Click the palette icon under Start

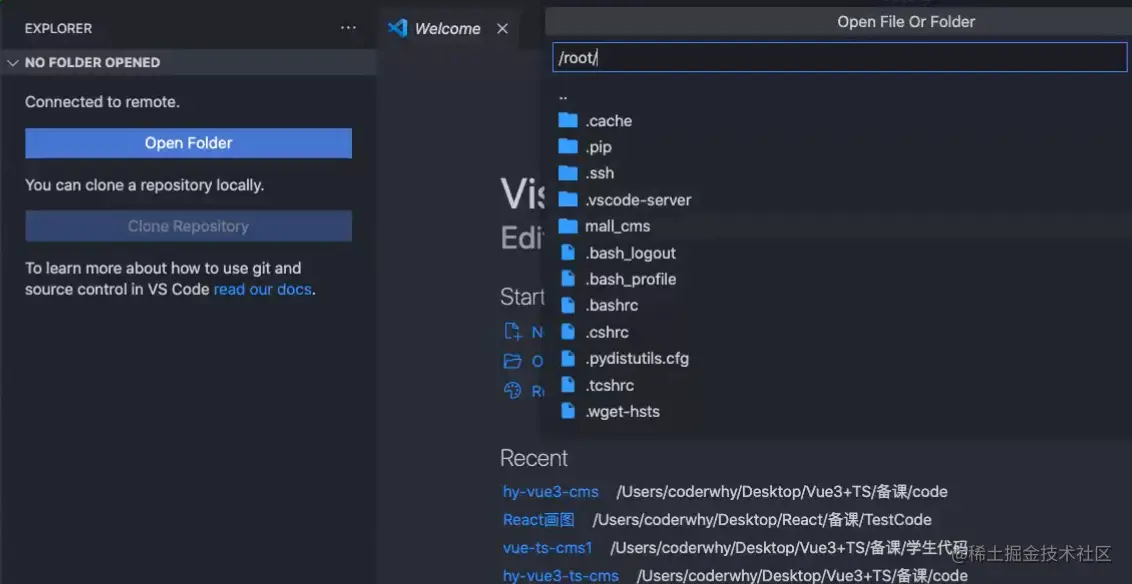(x=513, y=390)
